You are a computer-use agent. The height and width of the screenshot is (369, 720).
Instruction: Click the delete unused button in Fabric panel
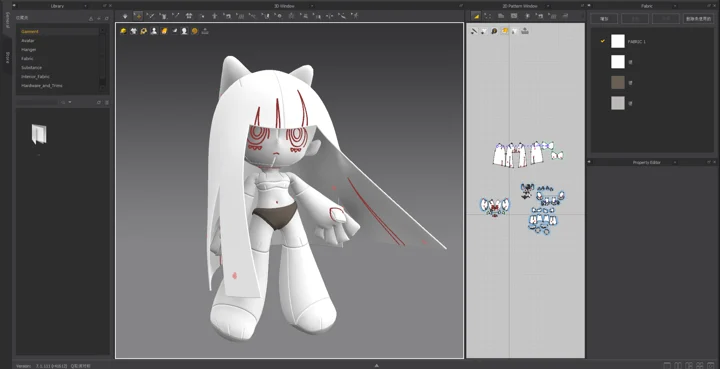coord(698,19)
